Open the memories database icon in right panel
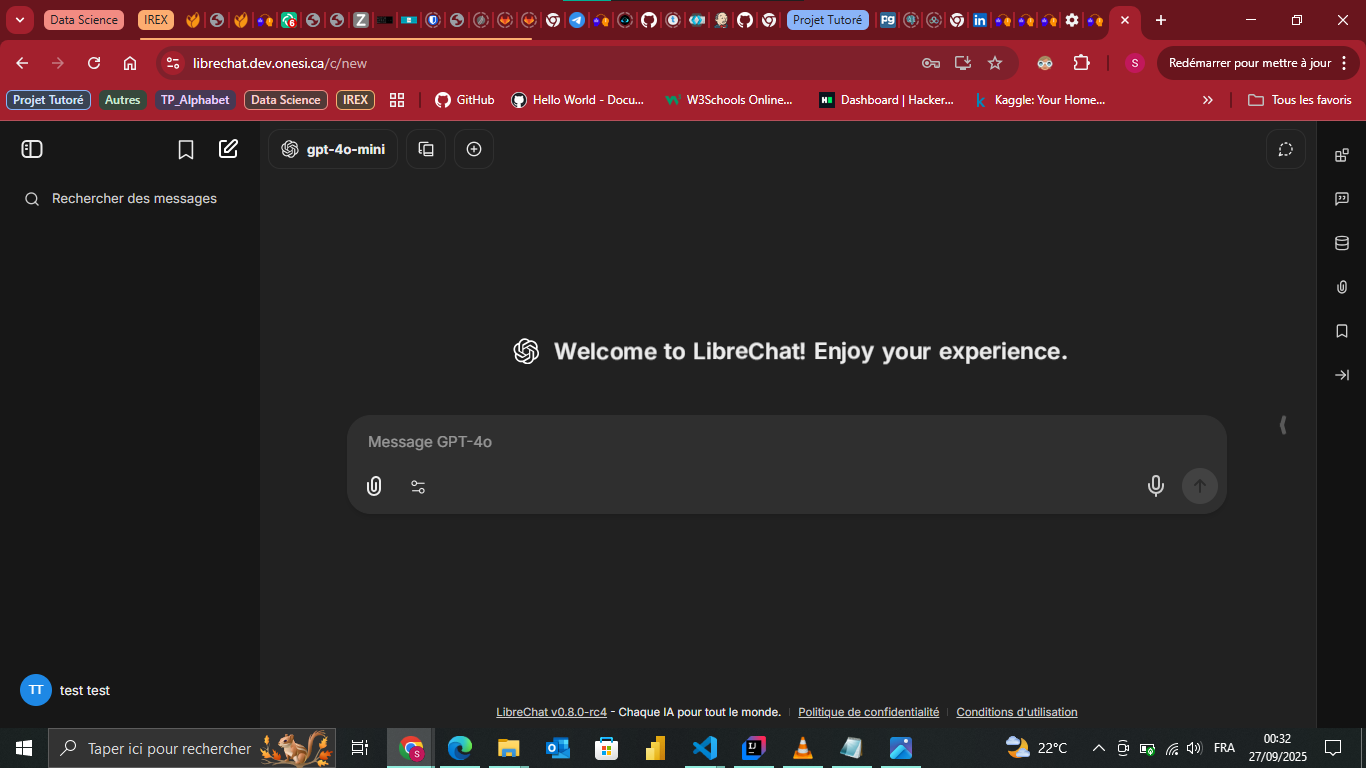This screenshot has height=768, width=1366. (x=1342, y=243)
